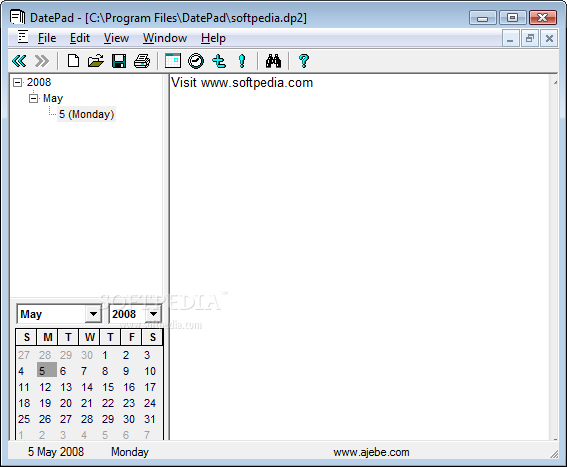This screenshot has width=567, height=467.
Task: Go to next entry with double-right arrows
Action: click(x=42, y=61)
